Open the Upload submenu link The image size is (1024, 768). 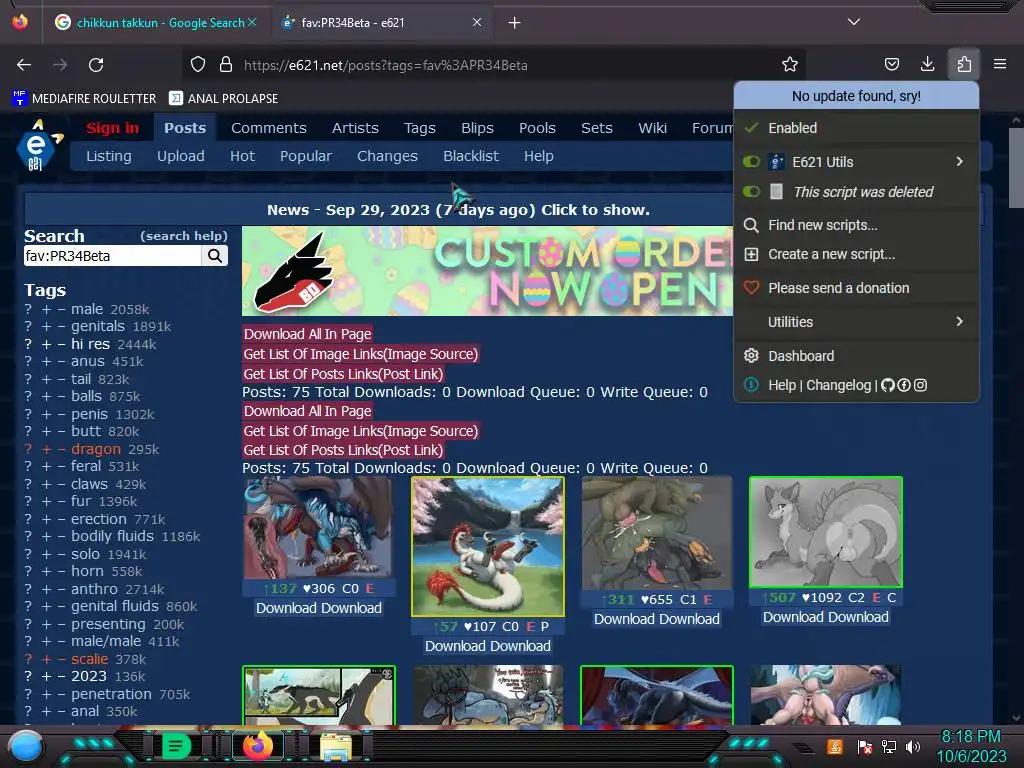(x=180, y=156)
